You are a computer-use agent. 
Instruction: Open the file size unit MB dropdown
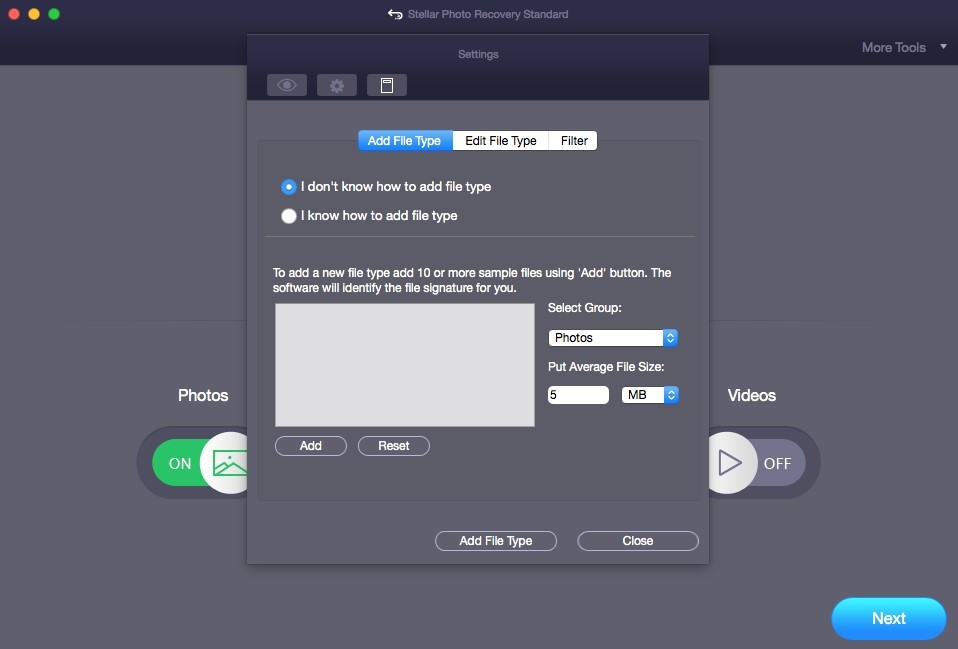click(650, 394)
